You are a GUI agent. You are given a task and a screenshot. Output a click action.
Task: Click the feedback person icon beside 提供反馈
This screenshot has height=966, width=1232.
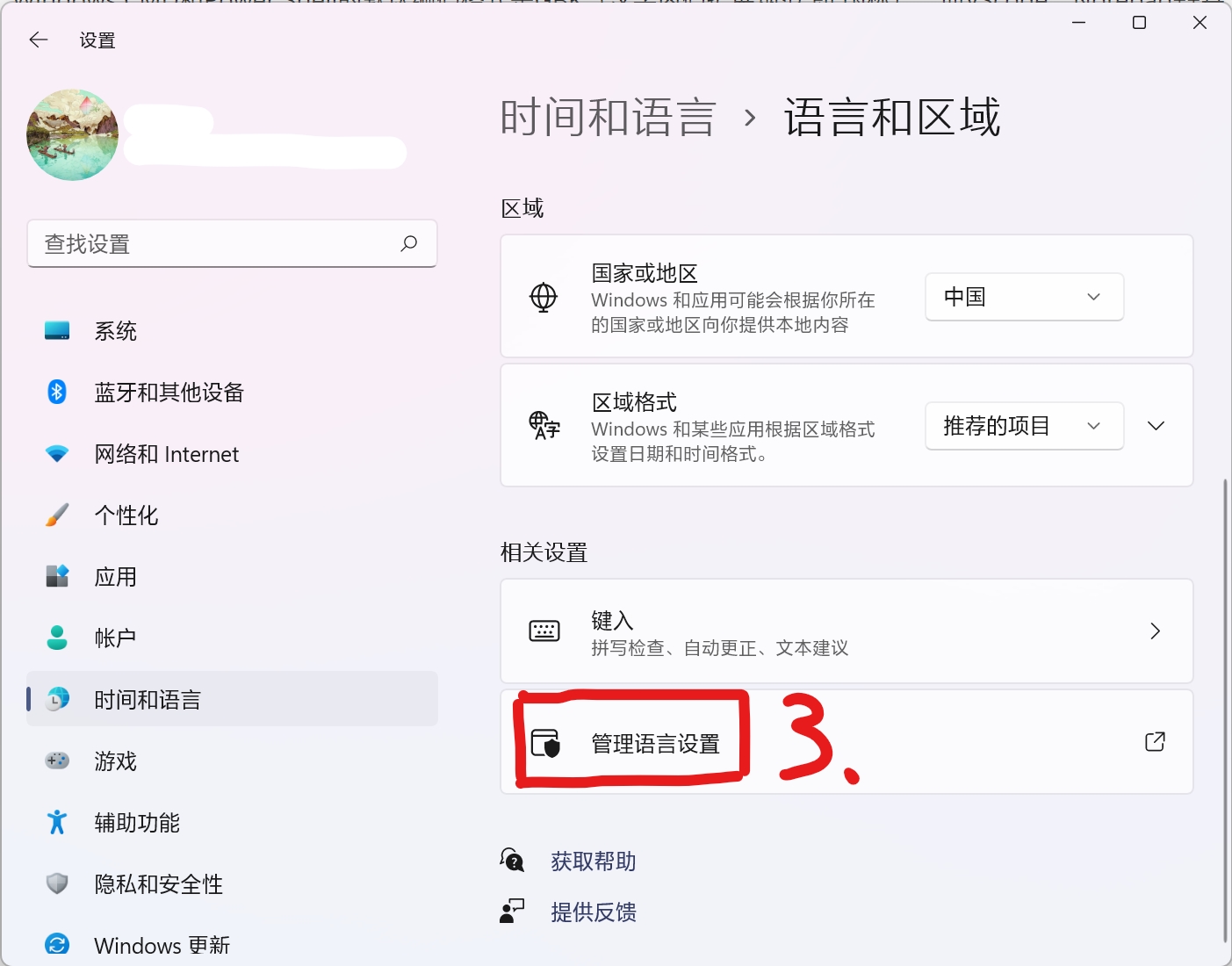point(512,912)
